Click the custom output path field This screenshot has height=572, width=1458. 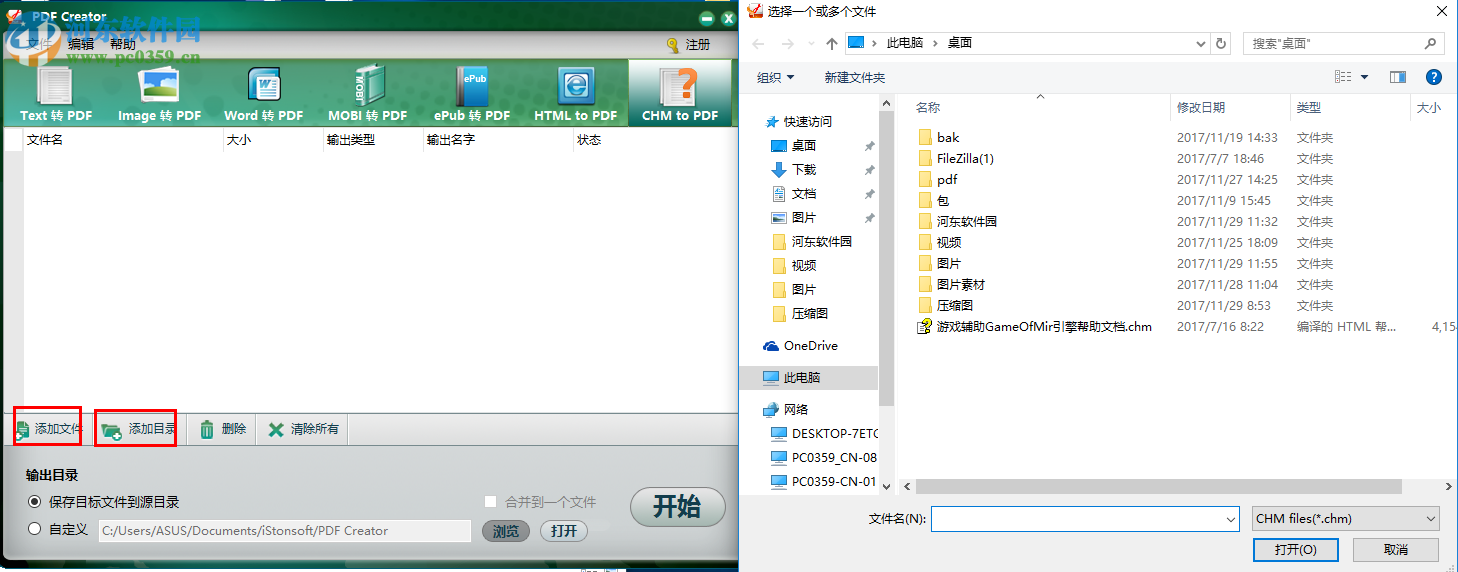284,531
